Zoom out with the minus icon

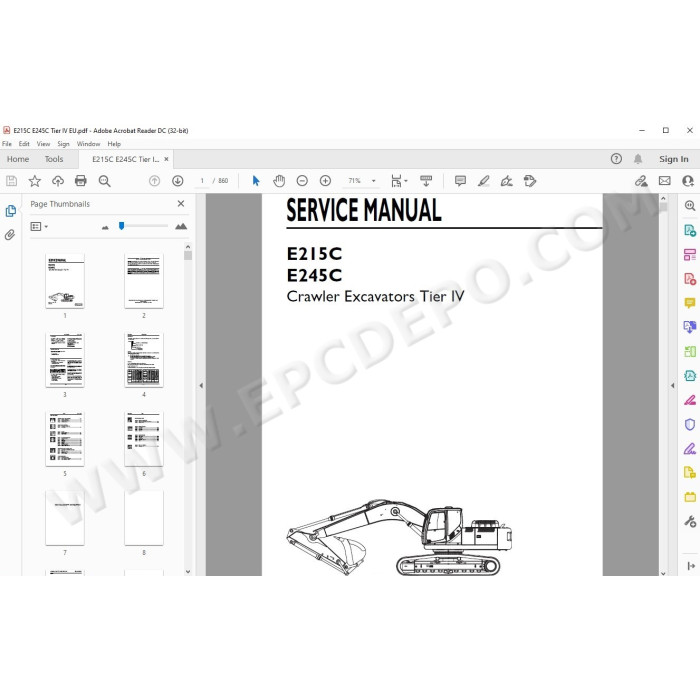coord(302,181)
